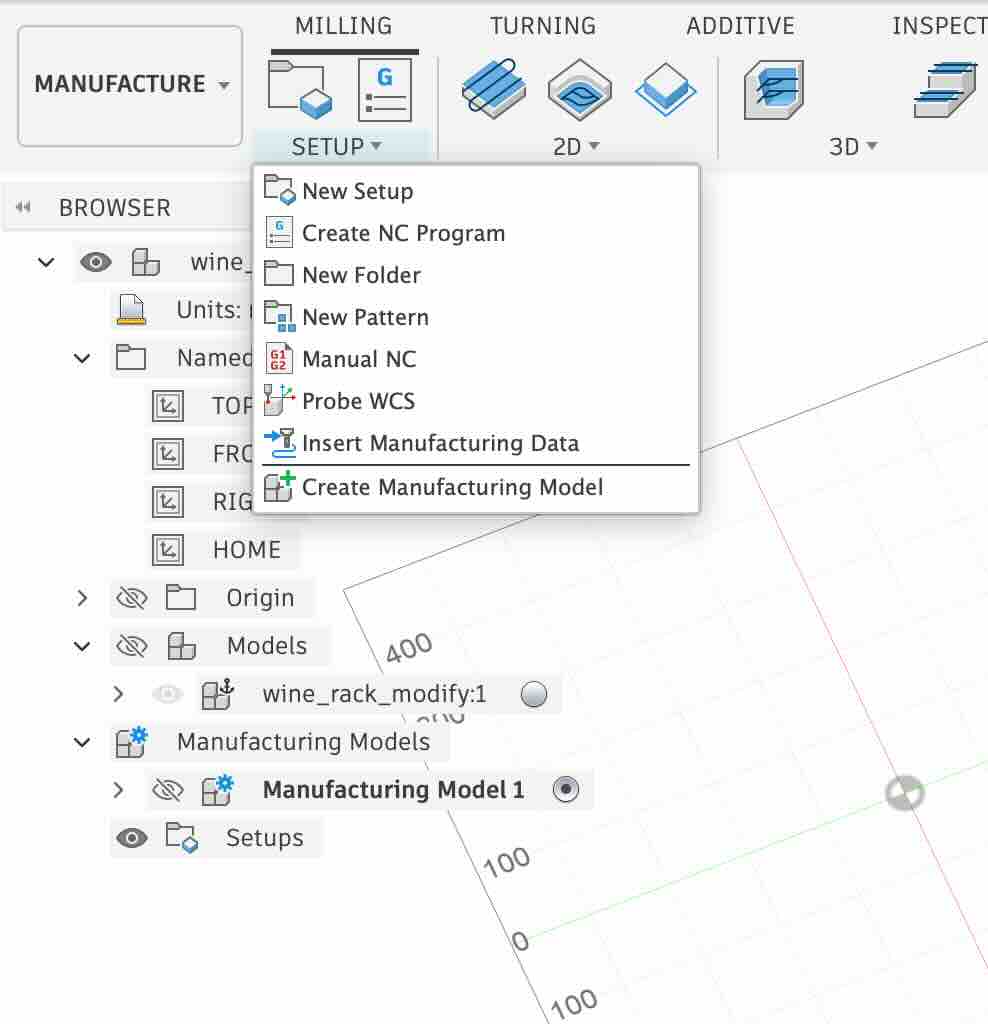Viewport: 988px width, 1024px height.
Task: Click the Models component icon
Action: click(182, 645)
